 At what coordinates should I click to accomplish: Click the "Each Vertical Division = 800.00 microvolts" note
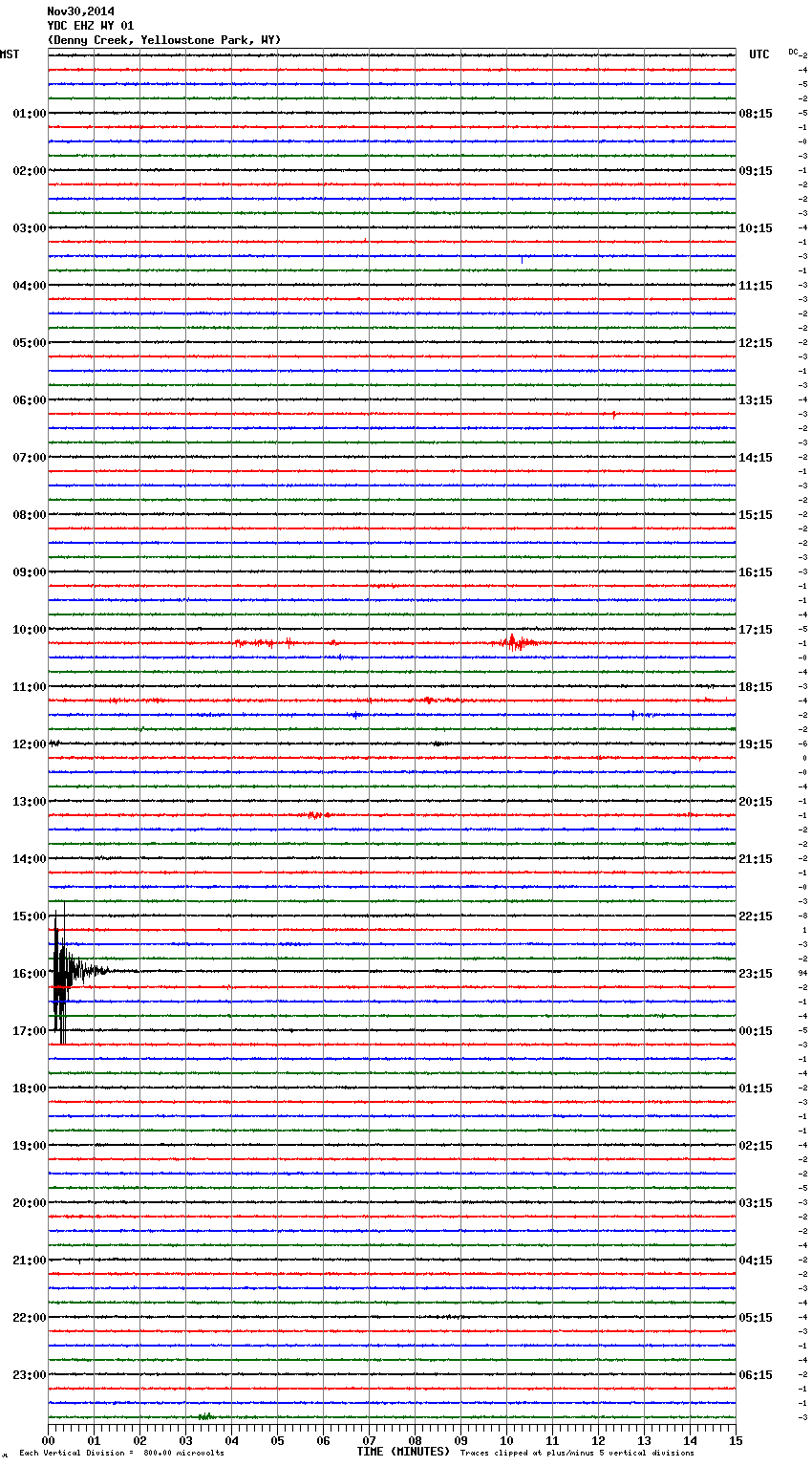click(121, 1453)
